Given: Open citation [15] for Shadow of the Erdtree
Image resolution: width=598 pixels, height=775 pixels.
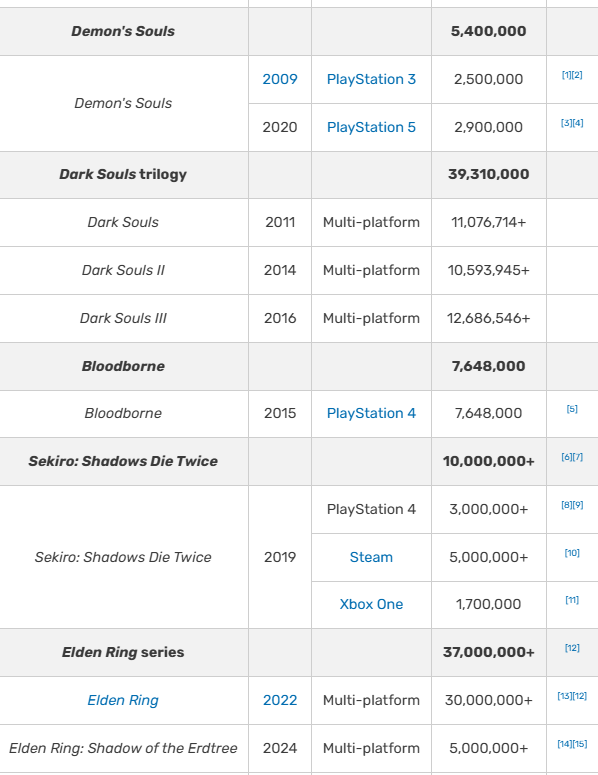Looking at the screenshot, I should coord(580,744).
